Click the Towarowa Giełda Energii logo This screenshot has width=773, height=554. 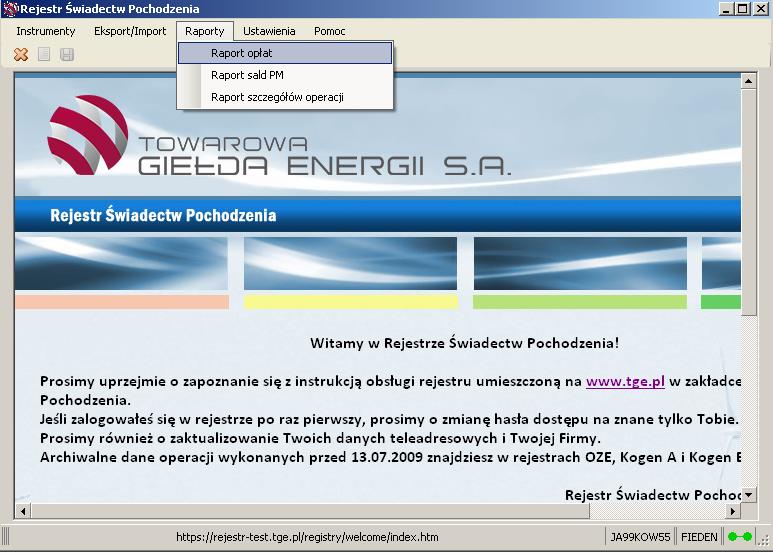tap(279, 136)
